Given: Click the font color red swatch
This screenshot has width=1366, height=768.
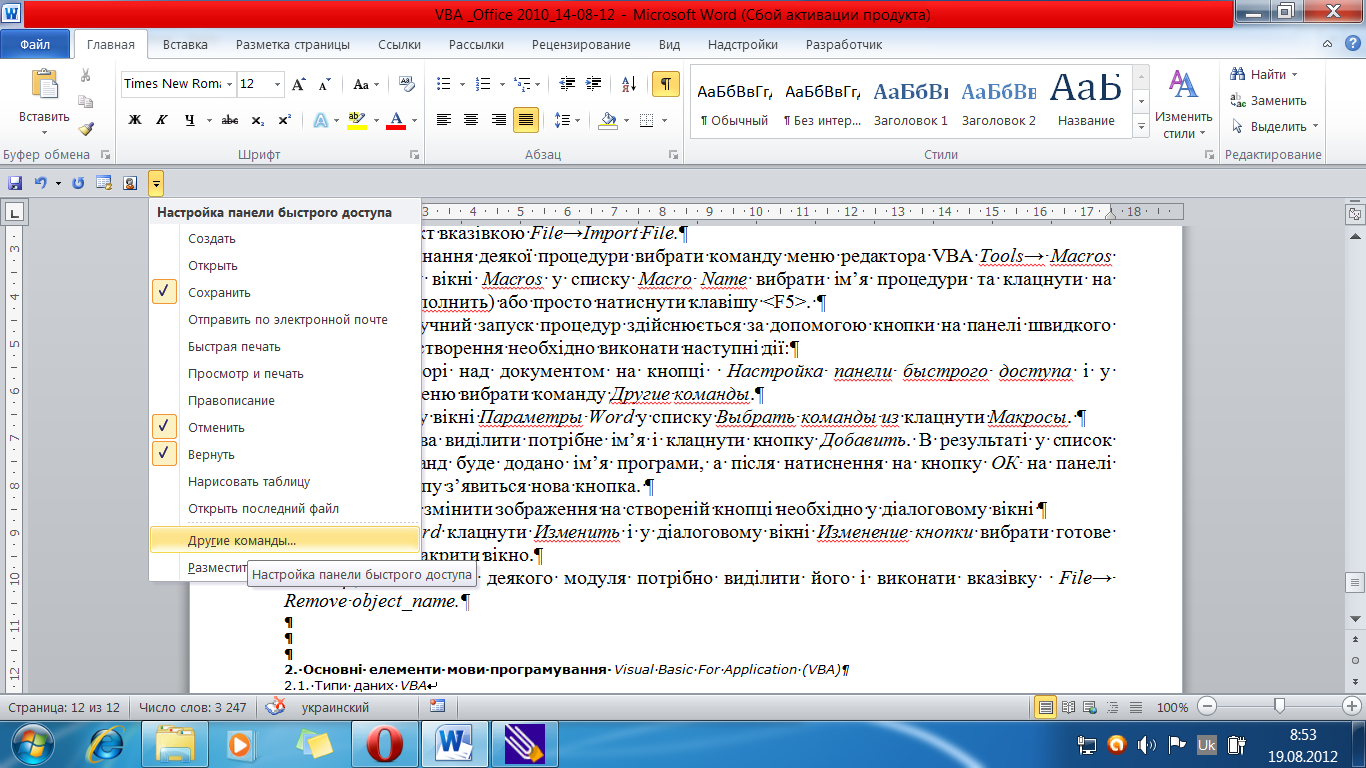Looking at the screenshot, I should (x=396, y=120).
